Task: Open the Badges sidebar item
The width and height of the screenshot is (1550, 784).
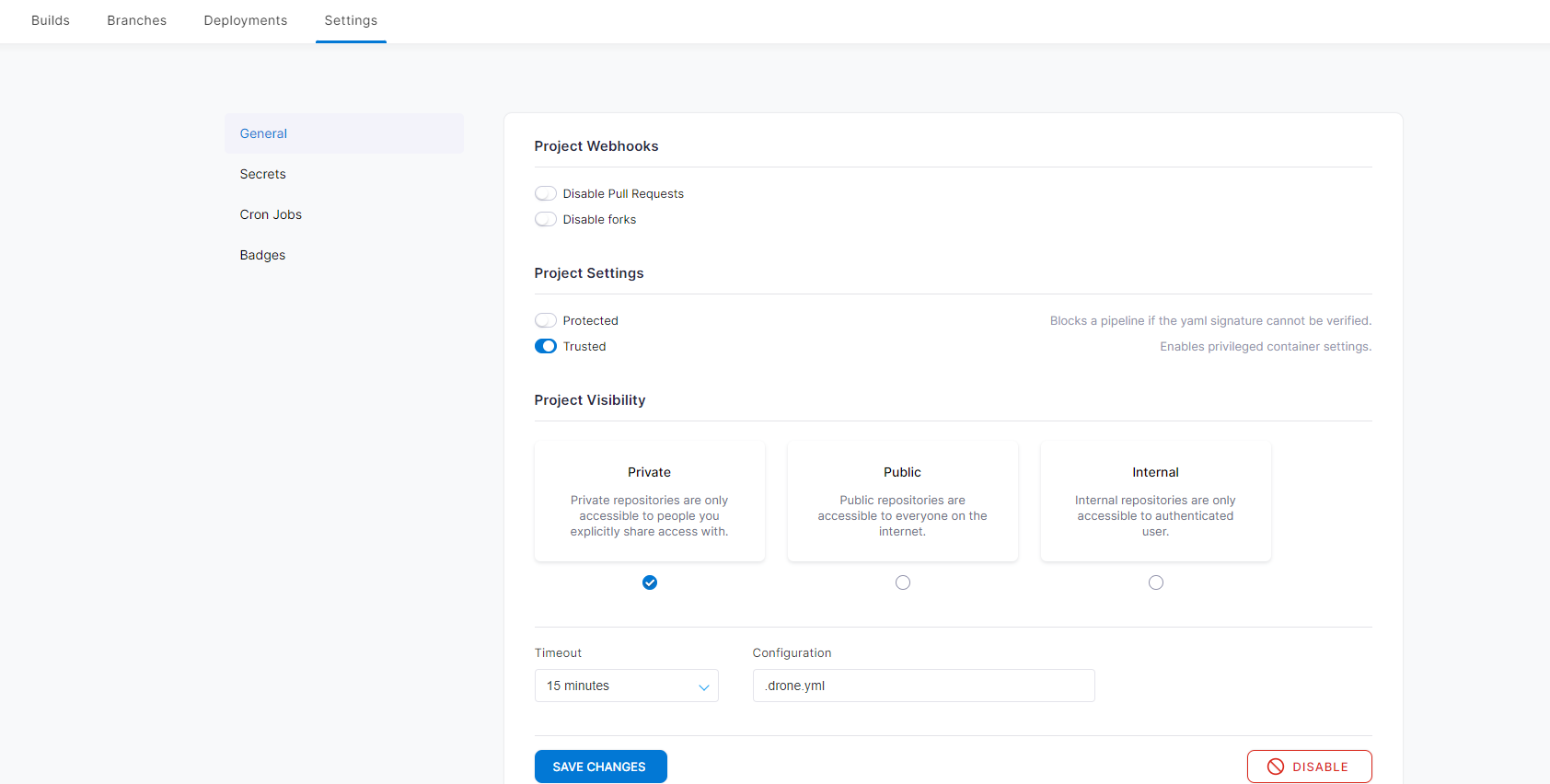Action: 262,255
